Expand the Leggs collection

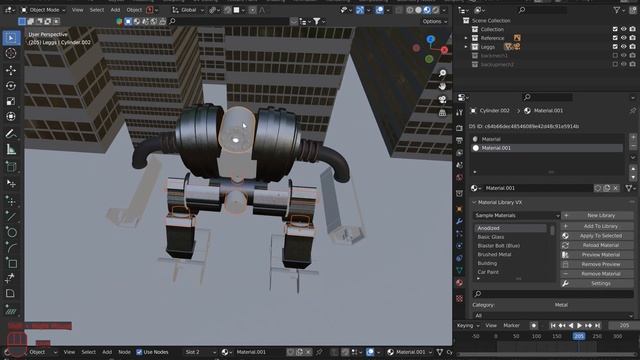(x=466, y=47)
